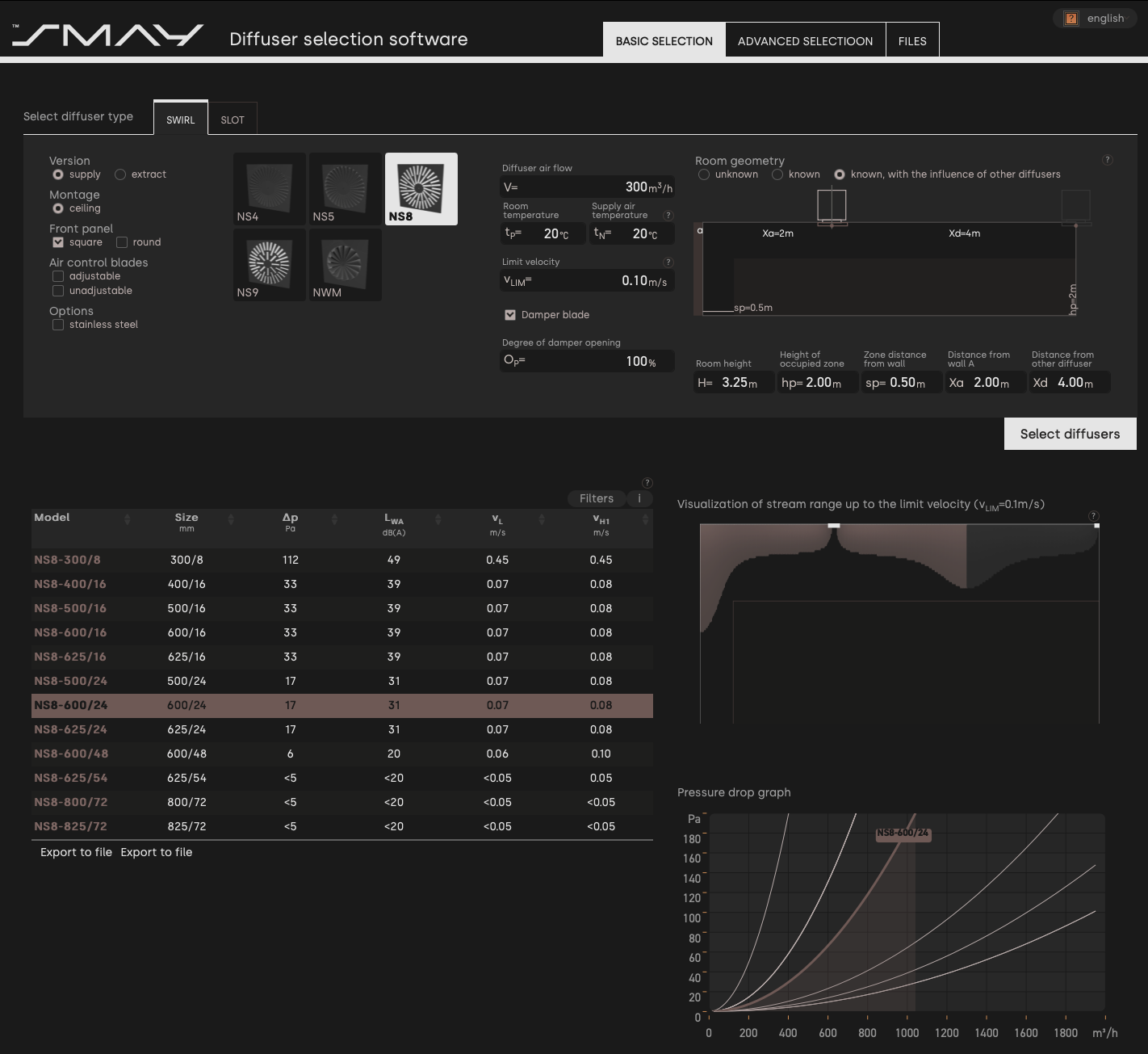Edit the diffuser air flow V field
The width and height of the screenshot is (1148, 1054).
pyautogui.click(x=588, y=187)
